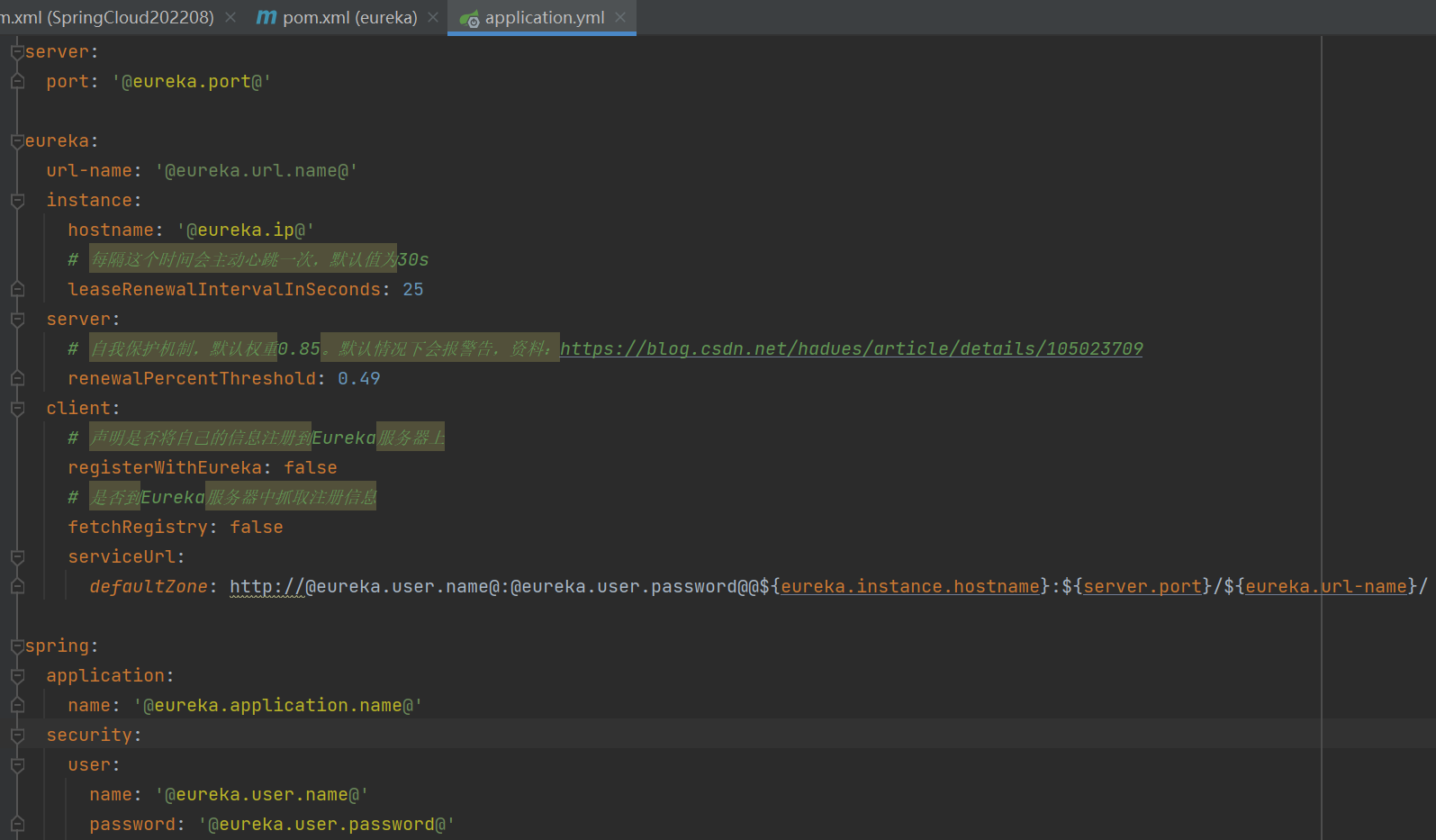
Task: Click the url-name key
Action: click(89, 170)
